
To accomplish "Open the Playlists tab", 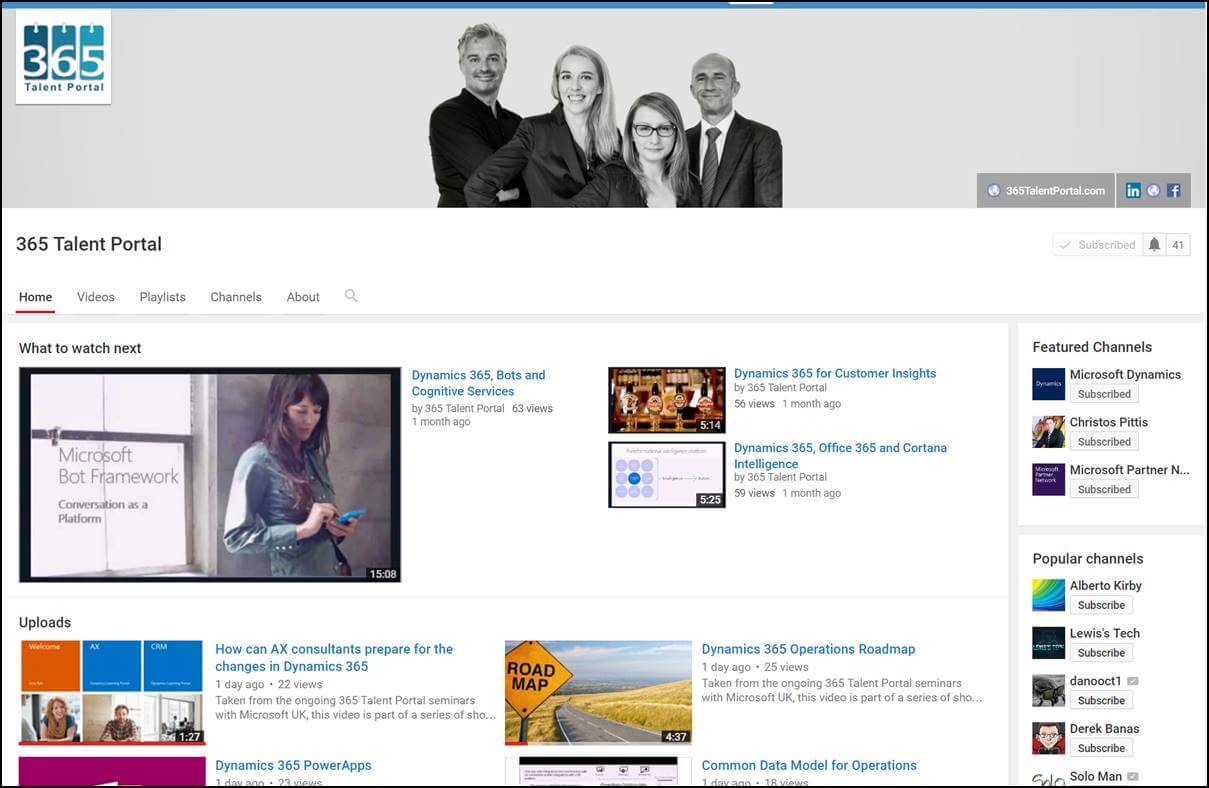I will 163,297.
